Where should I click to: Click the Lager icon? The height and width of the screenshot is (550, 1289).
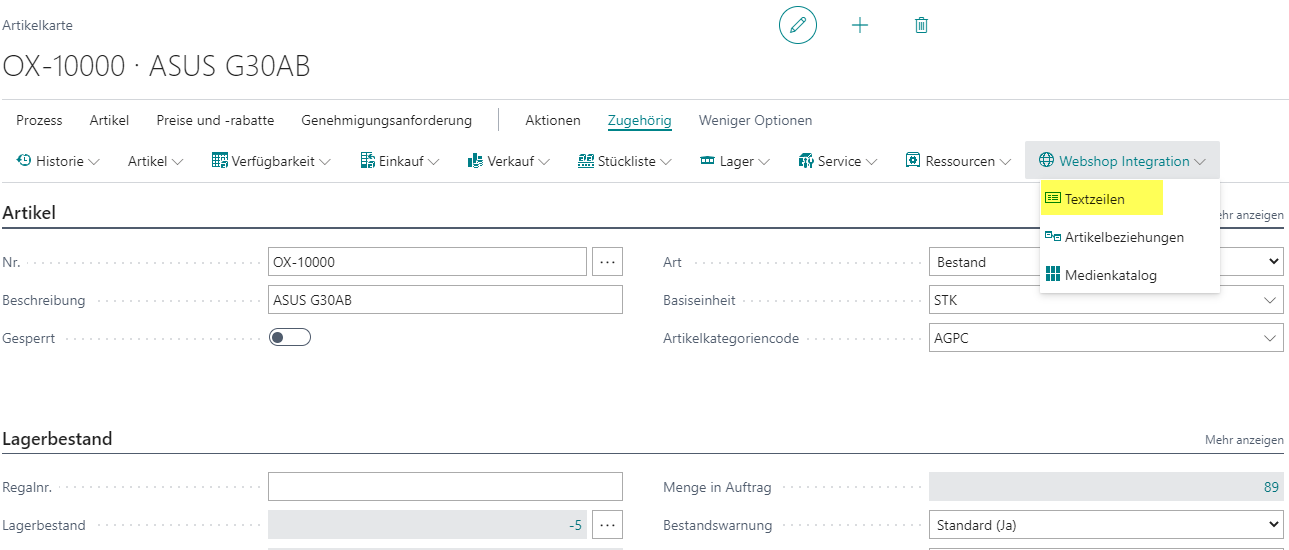point(708,160)
